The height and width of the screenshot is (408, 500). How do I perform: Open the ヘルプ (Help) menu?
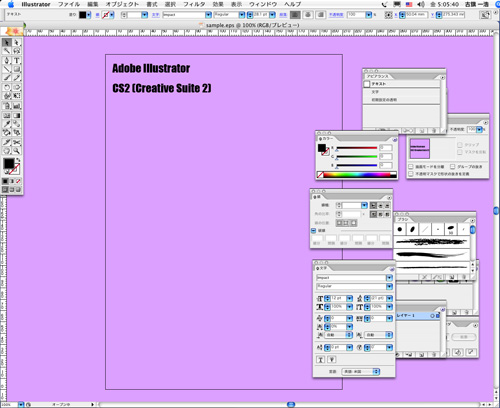(292, 4)
